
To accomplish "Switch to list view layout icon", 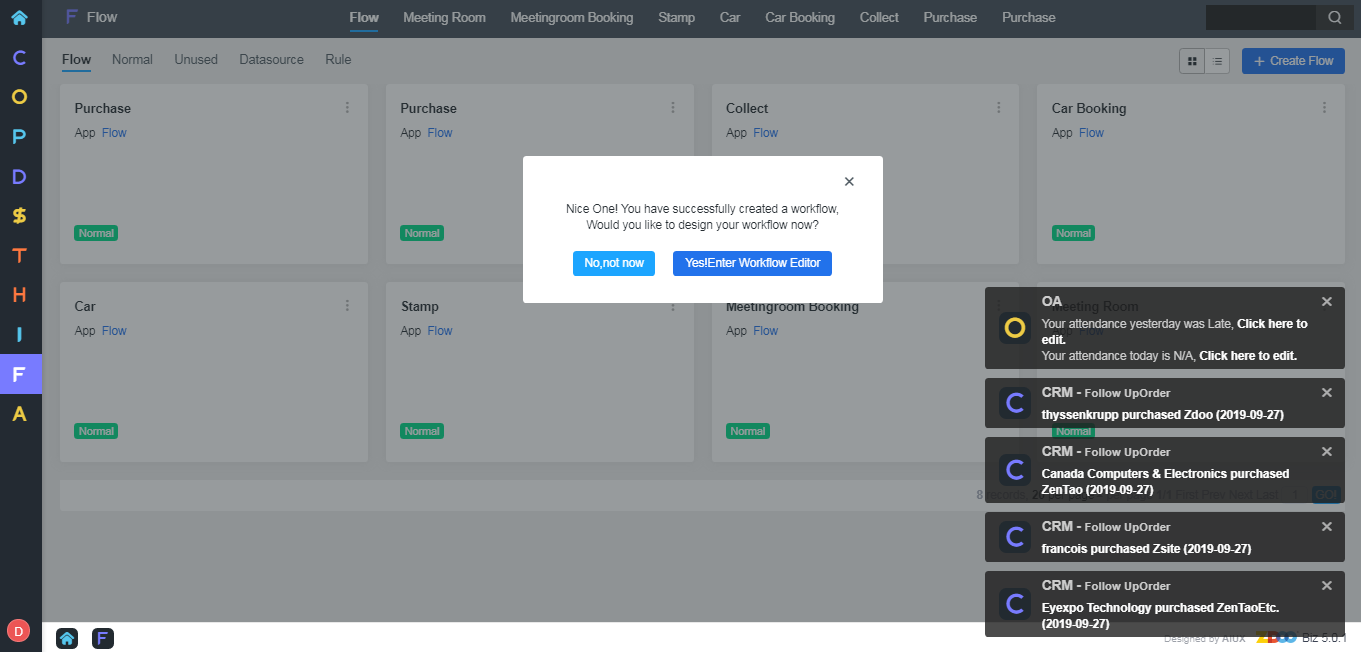I will pyautogui.click(x=1217, y=61).
